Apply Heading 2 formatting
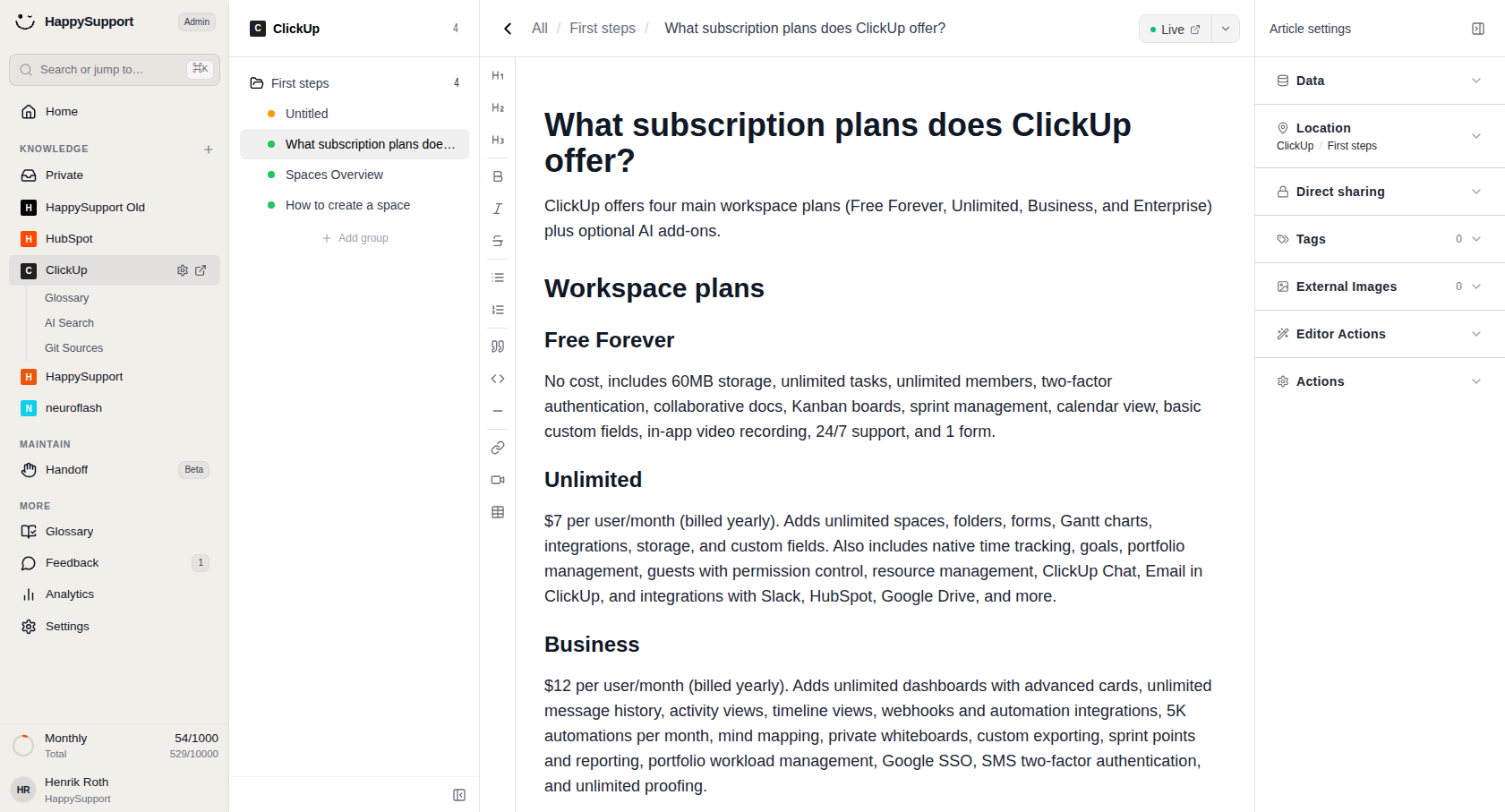The width and height of the screenshot is (1505, 812). pyautogui.click(x=498, y=108)
